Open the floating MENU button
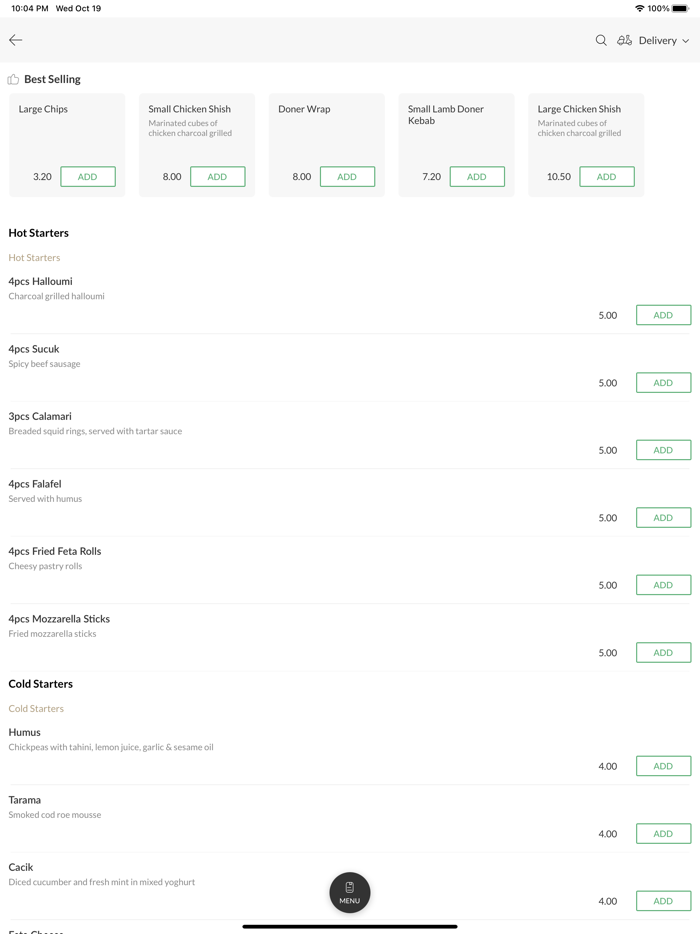 pyautogui.click(x=350, y=892)
